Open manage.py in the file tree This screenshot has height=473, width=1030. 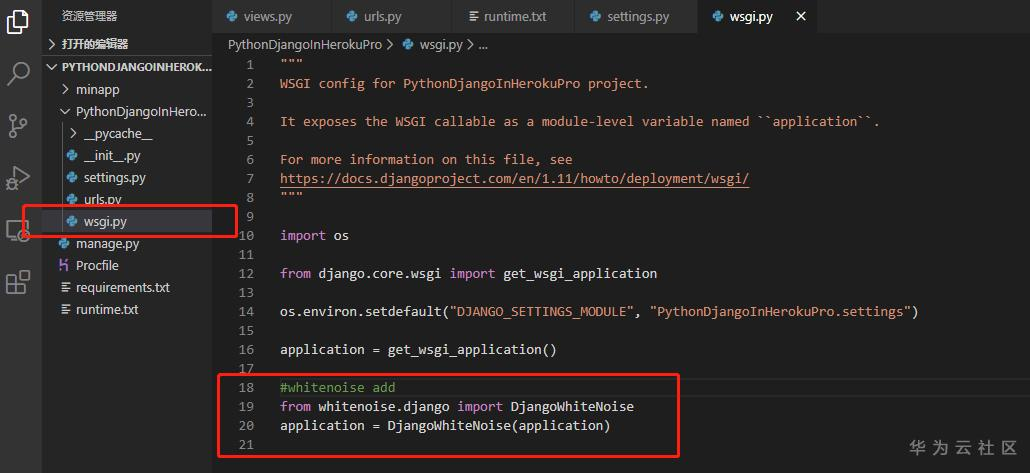107,244
